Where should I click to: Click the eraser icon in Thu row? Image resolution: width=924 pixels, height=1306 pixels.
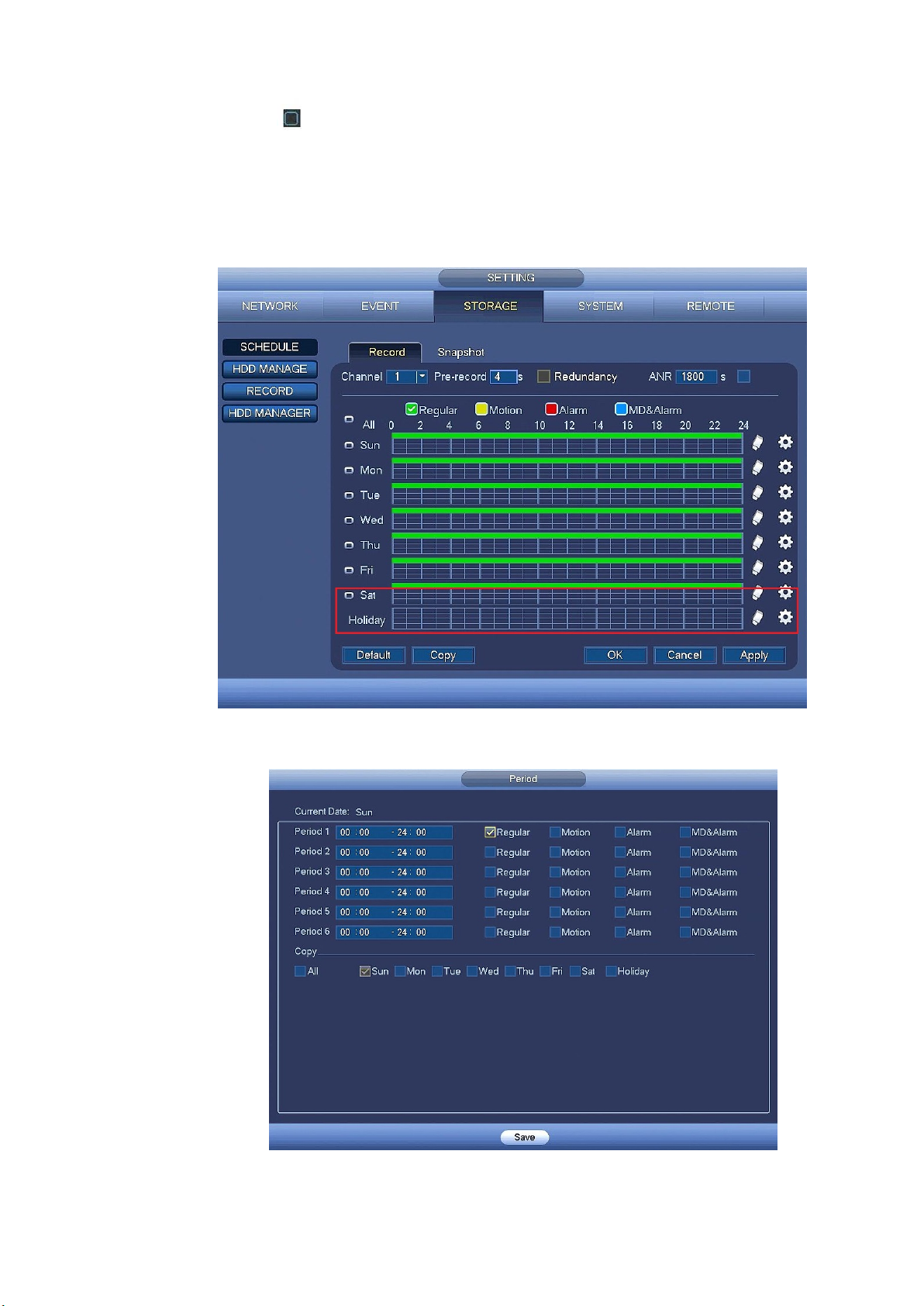757,542
